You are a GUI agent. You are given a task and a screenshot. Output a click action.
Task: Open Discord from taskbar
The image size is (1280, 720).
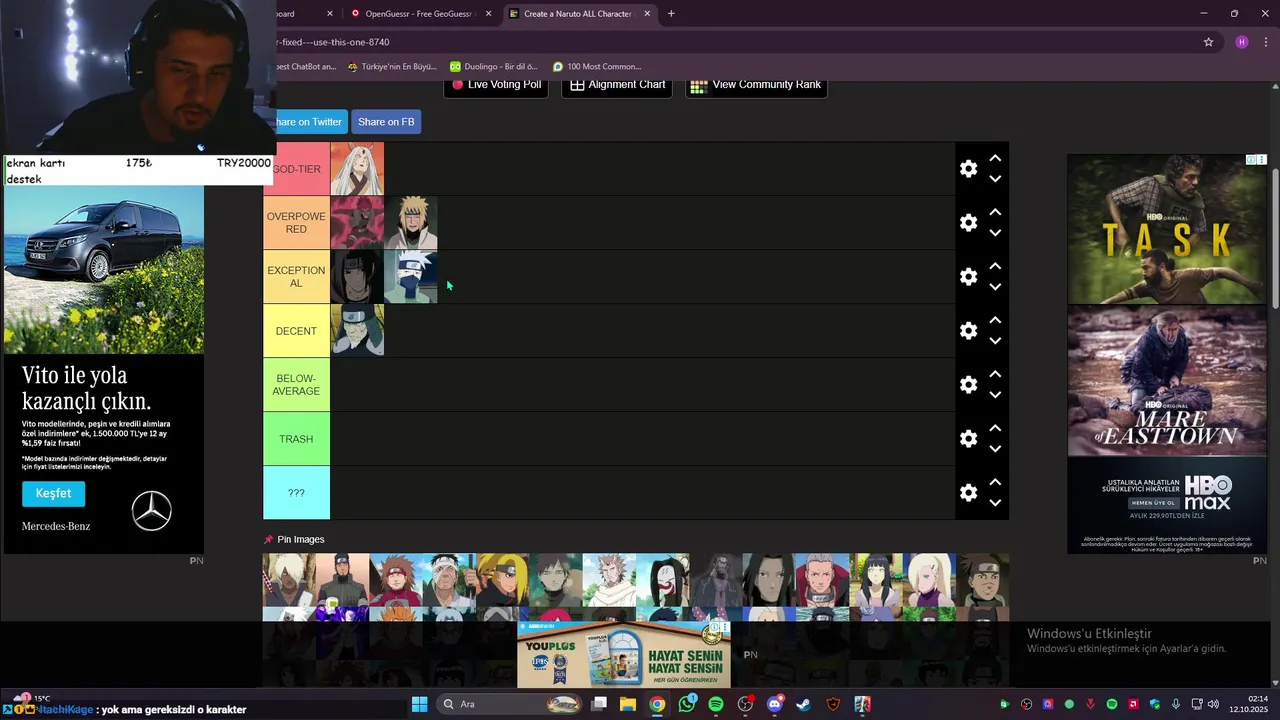[774, 704]
